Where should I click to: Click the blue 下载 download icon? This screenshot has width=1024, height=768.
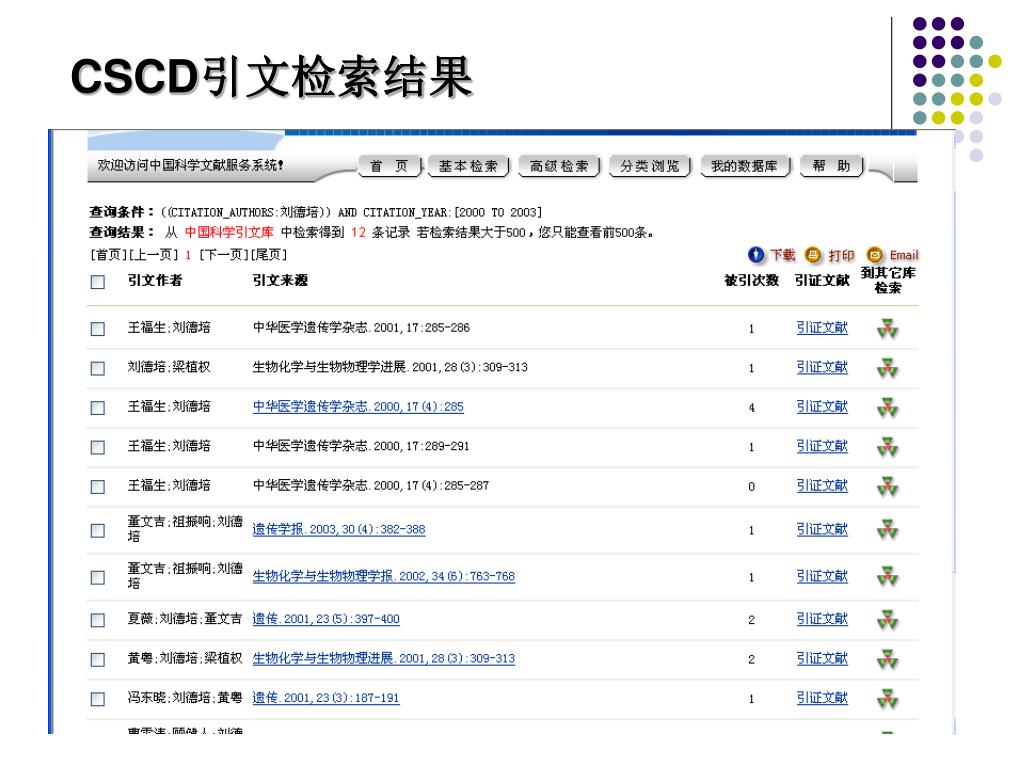pyautogui.click(x=756, y=255)
